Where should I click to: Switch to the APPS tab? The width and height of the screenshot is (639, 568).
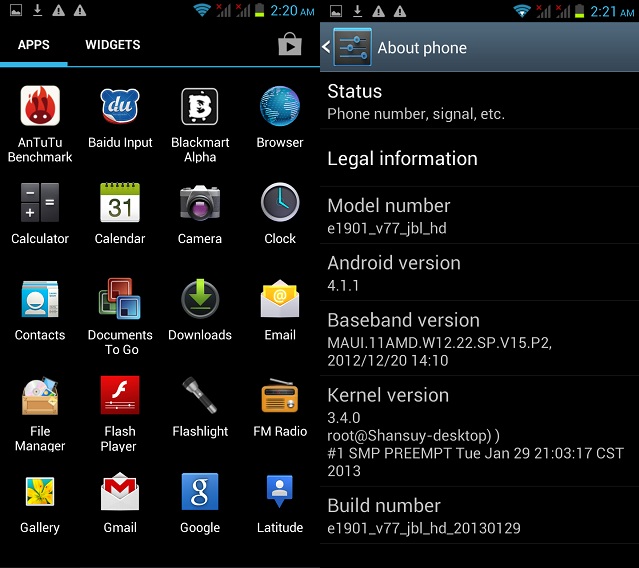tap(33, 44)
